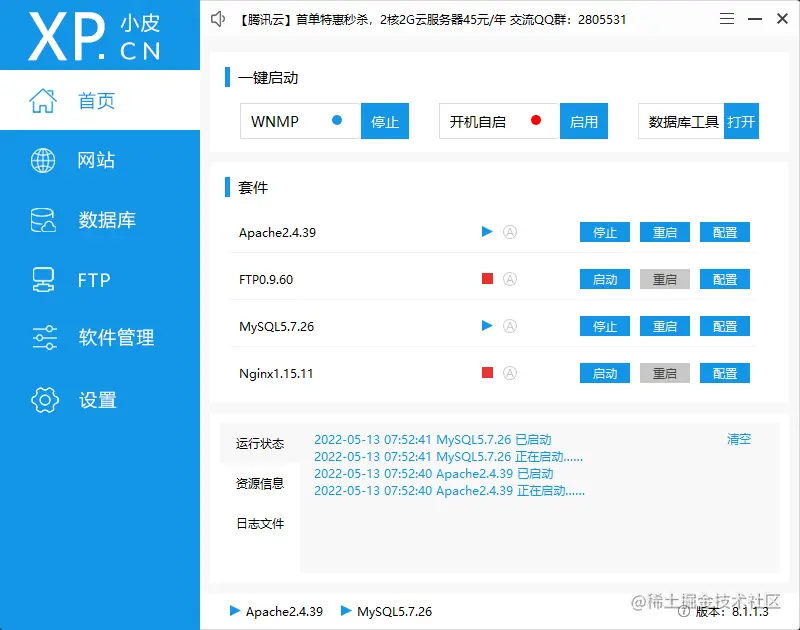The width and height of the screenshot is (800, 630).
Task: Toggle FTP0.9.60 auto-start A icon
Action: (x=510, y=279)
